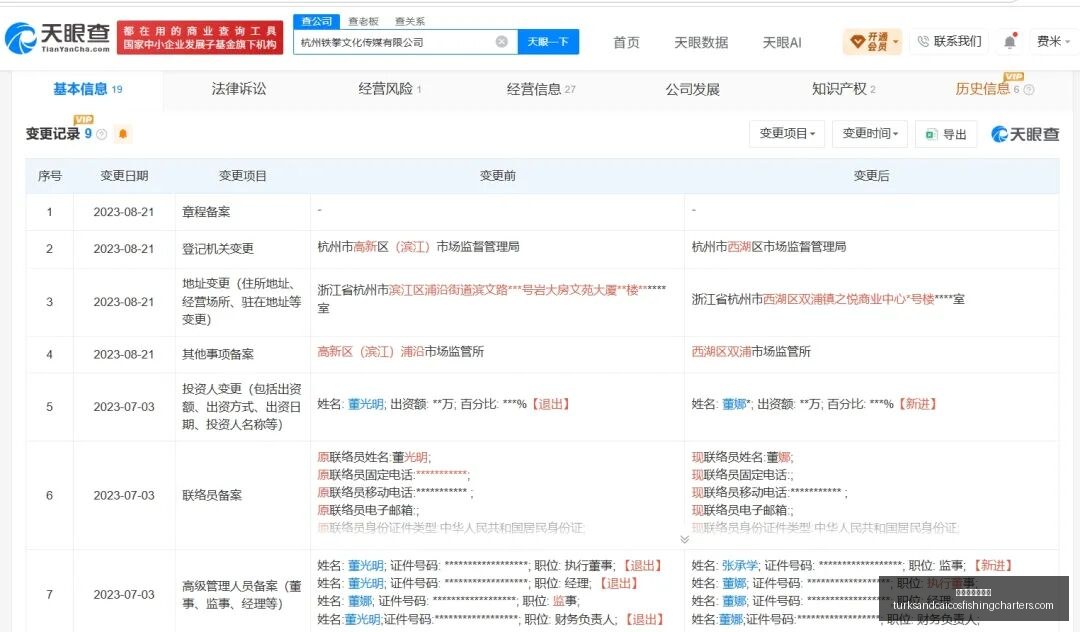The width and height of the screenshot is (1080, 632).
Task: Click 其他事项备案 in row 4
Action: pos(218,355)
